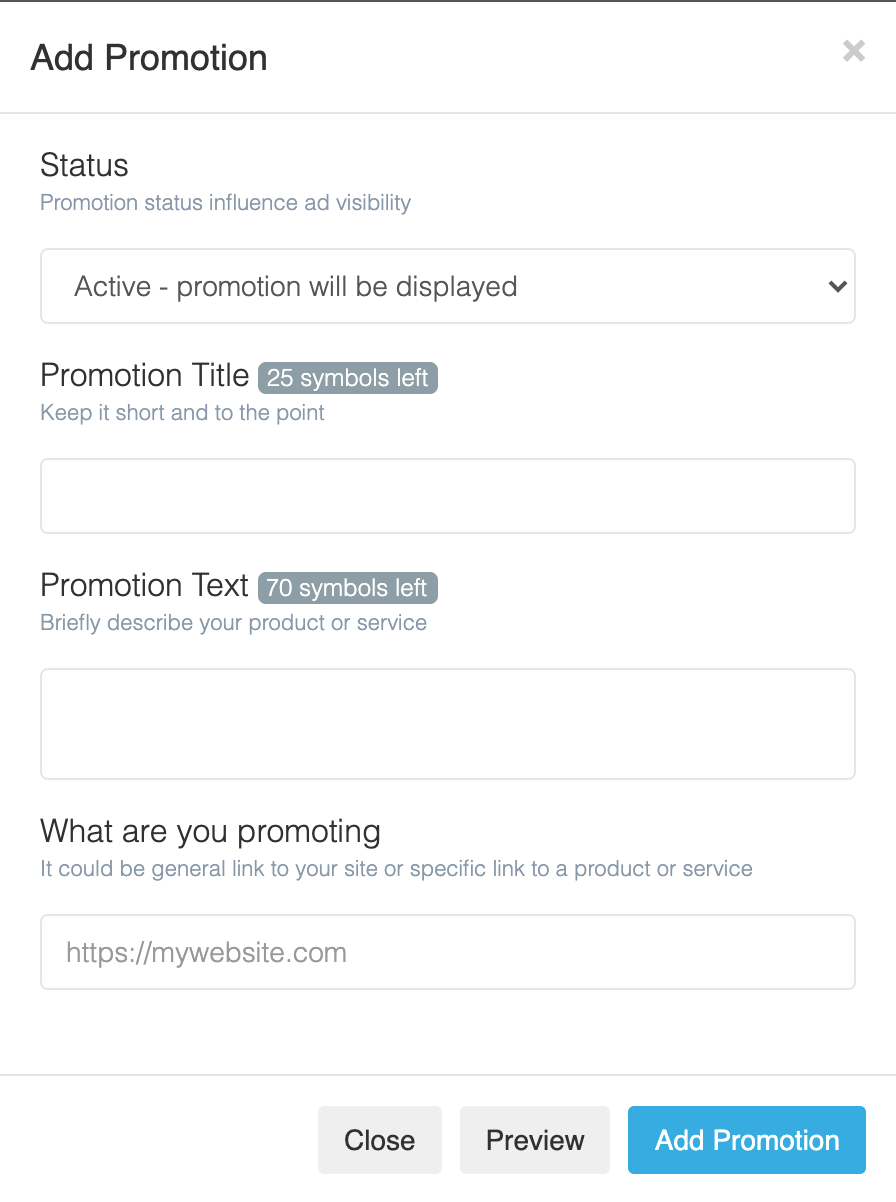Click the Add Promotion dialog heading

pyautogui.click(x=149, y=58)
